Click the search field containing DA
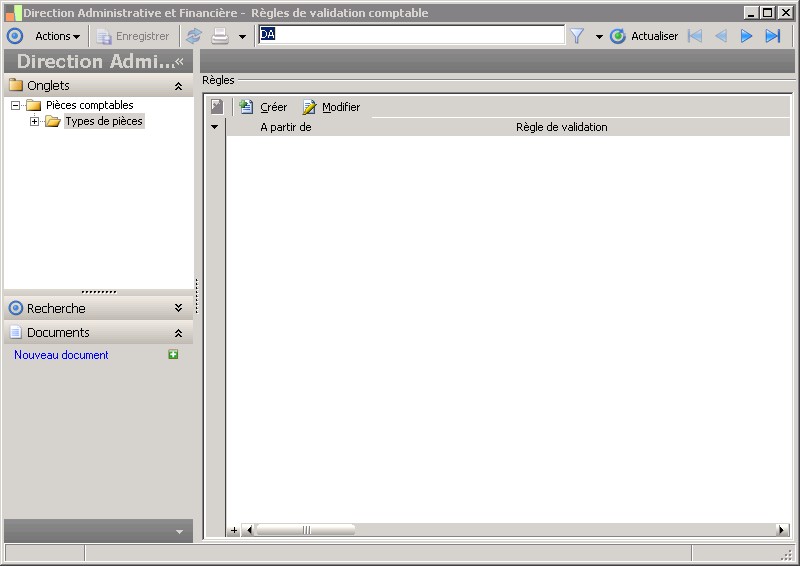Viewport: 800px width, 566px height. click(x=411, y=35)
